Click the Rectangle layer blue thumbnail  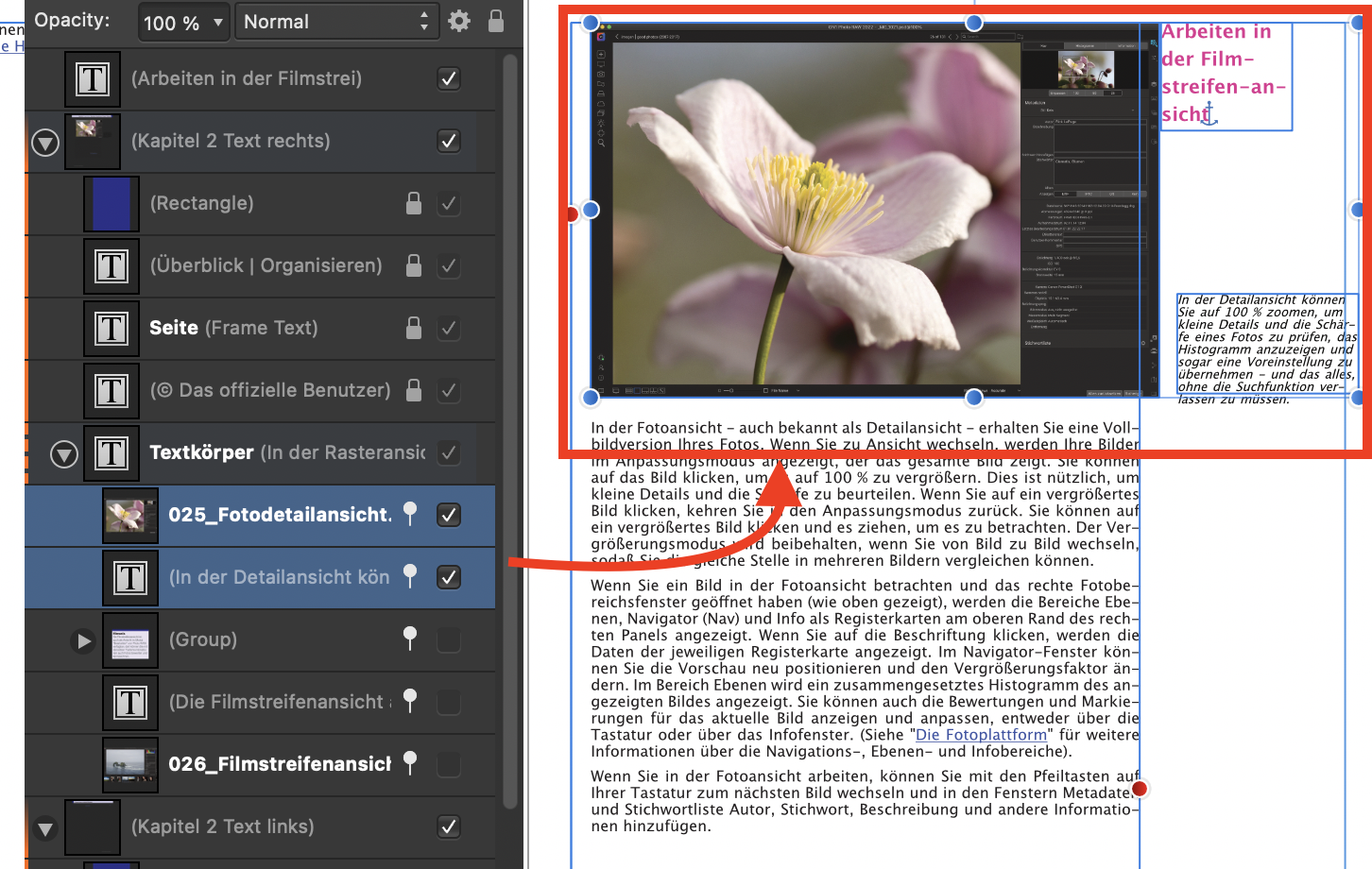pyautogui.click(x=111, y=203)
